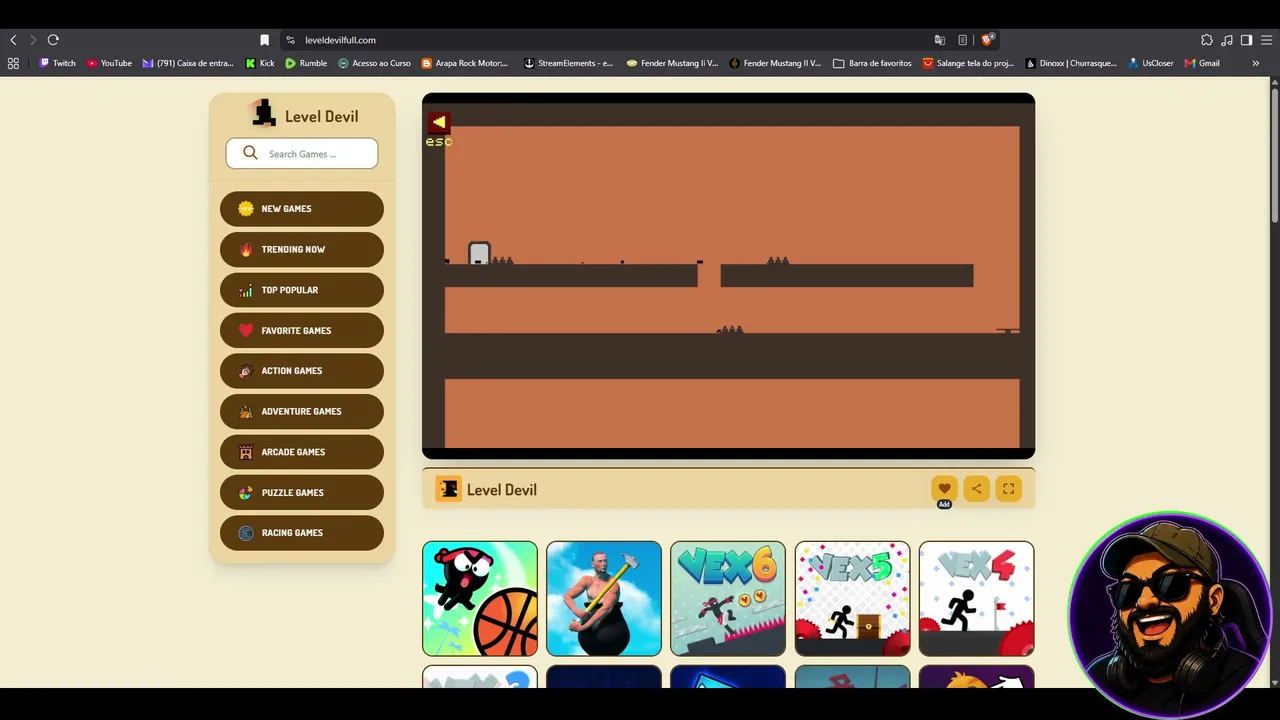
Task: Open the browser main menu
Action: [x=1266, y=40]
